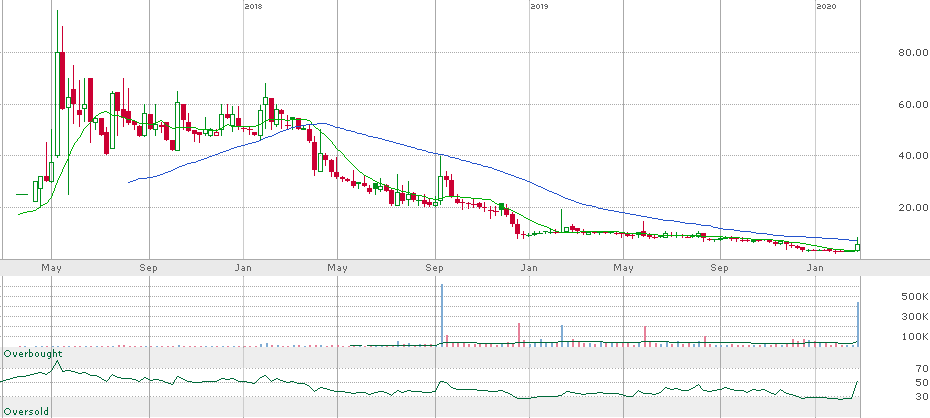Click the Jan month label beneath the 2020 marker
The image size is (930, 418).
click(817, 268)
